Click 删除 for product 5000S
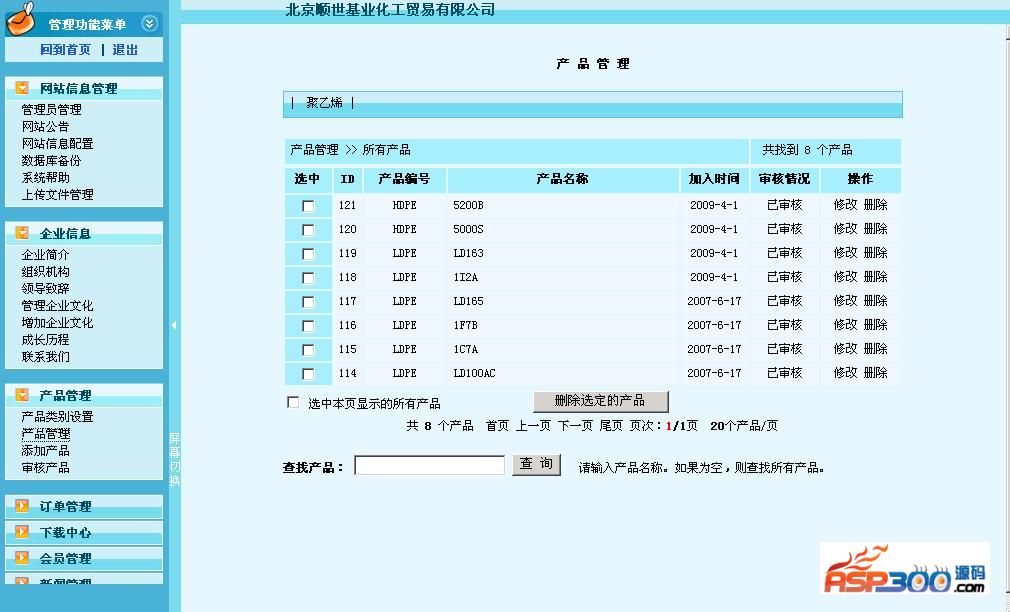This screenshot has width=1010, height=612. tap(875, 229)
